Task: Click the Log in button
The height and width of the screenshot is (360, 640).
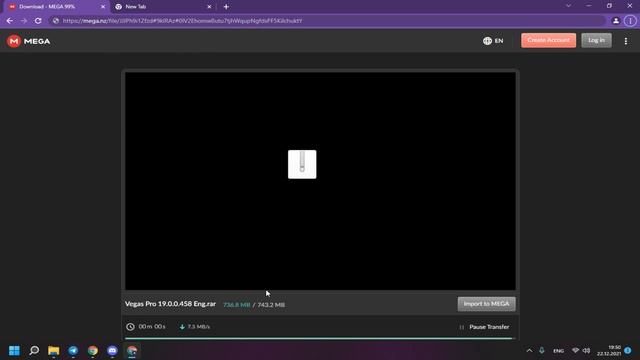Action: pos(596,40)
